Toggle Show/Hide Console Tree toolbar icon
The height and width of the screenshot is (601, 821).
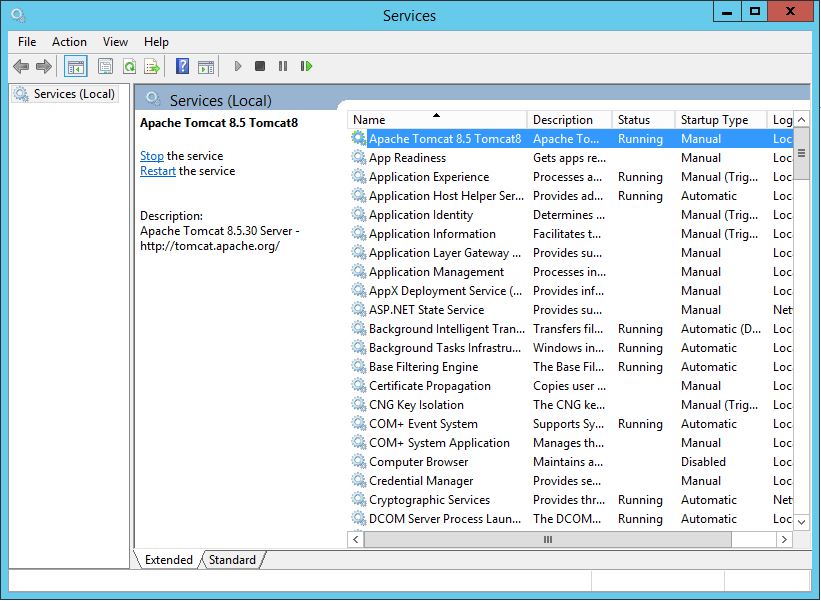(76, 66)
